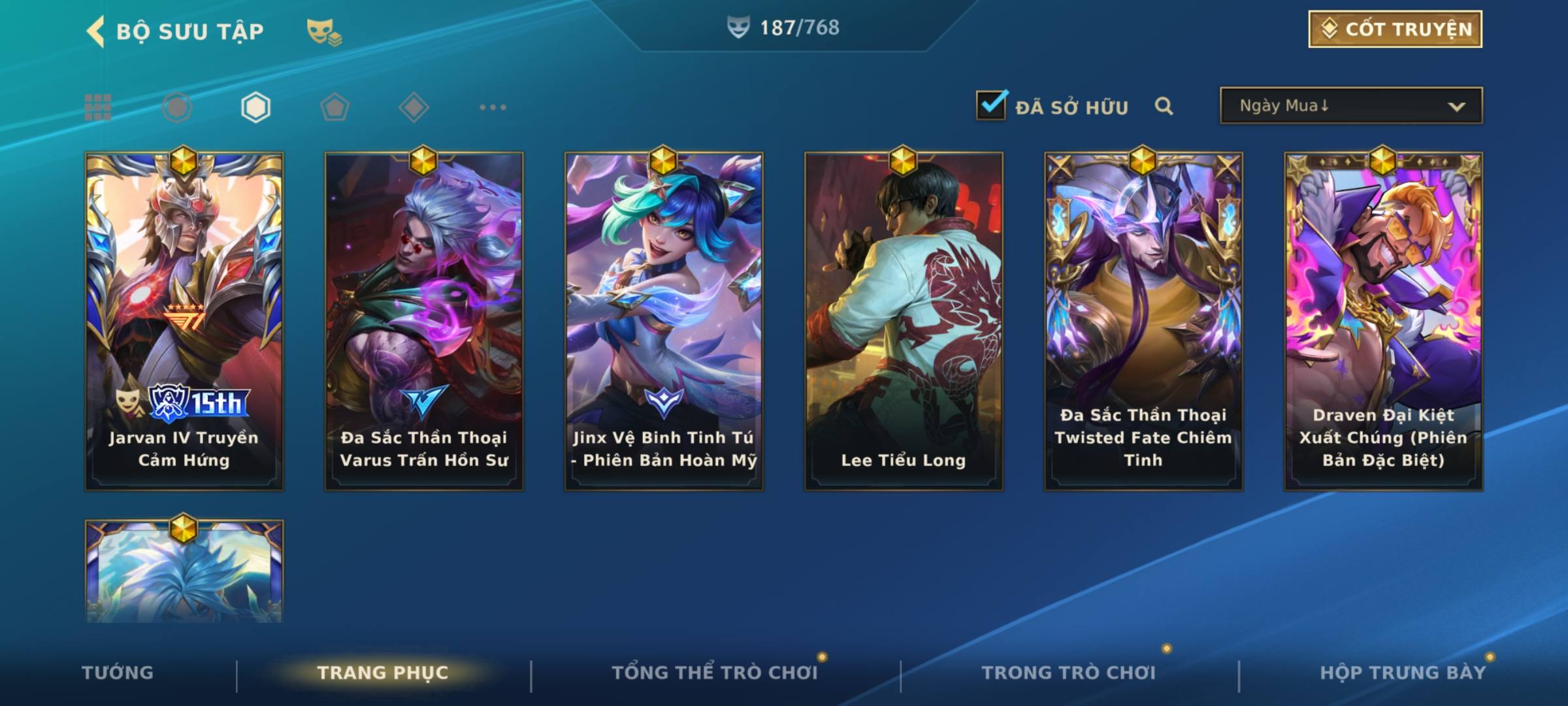Select Jarvan IV Truyền Cảm Hứng skin
Screen dimensions: 1568x706
[184, 321]
